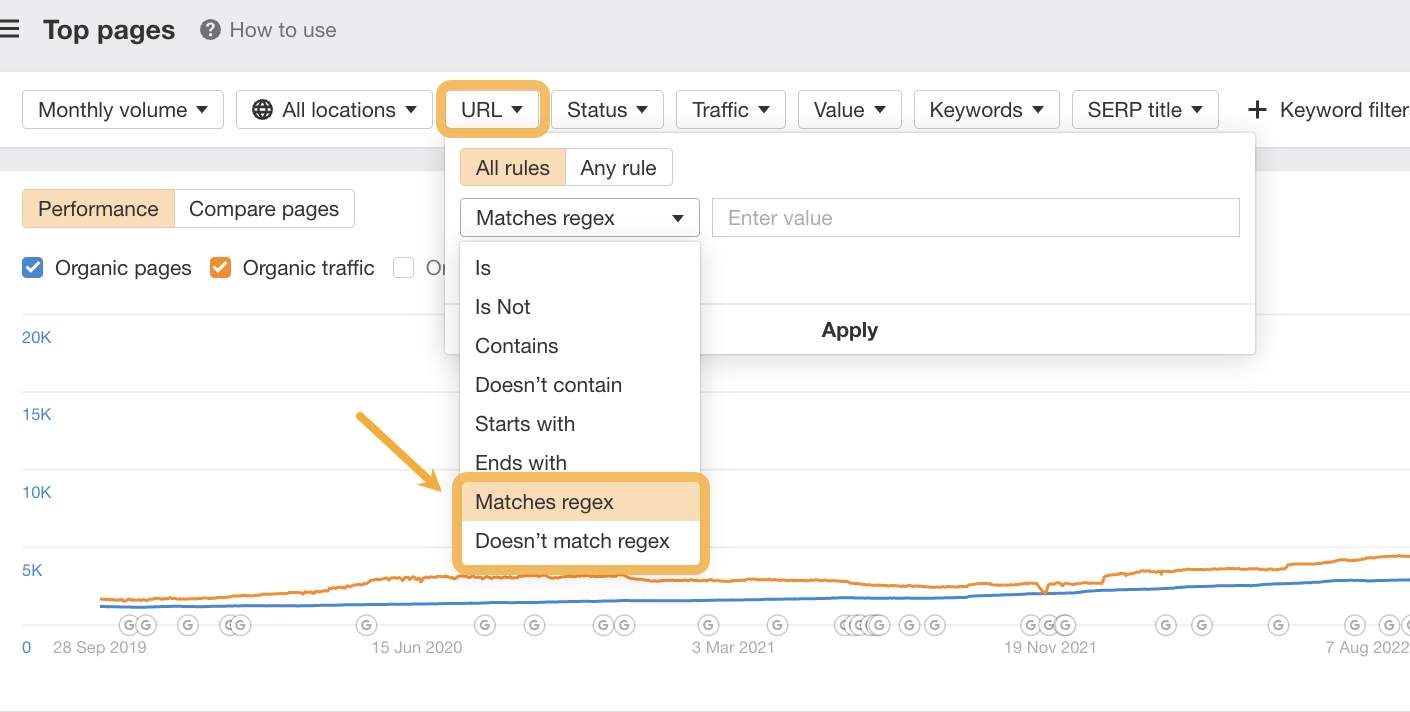Open the SERP title filter dropdown

pos(1144,110)
